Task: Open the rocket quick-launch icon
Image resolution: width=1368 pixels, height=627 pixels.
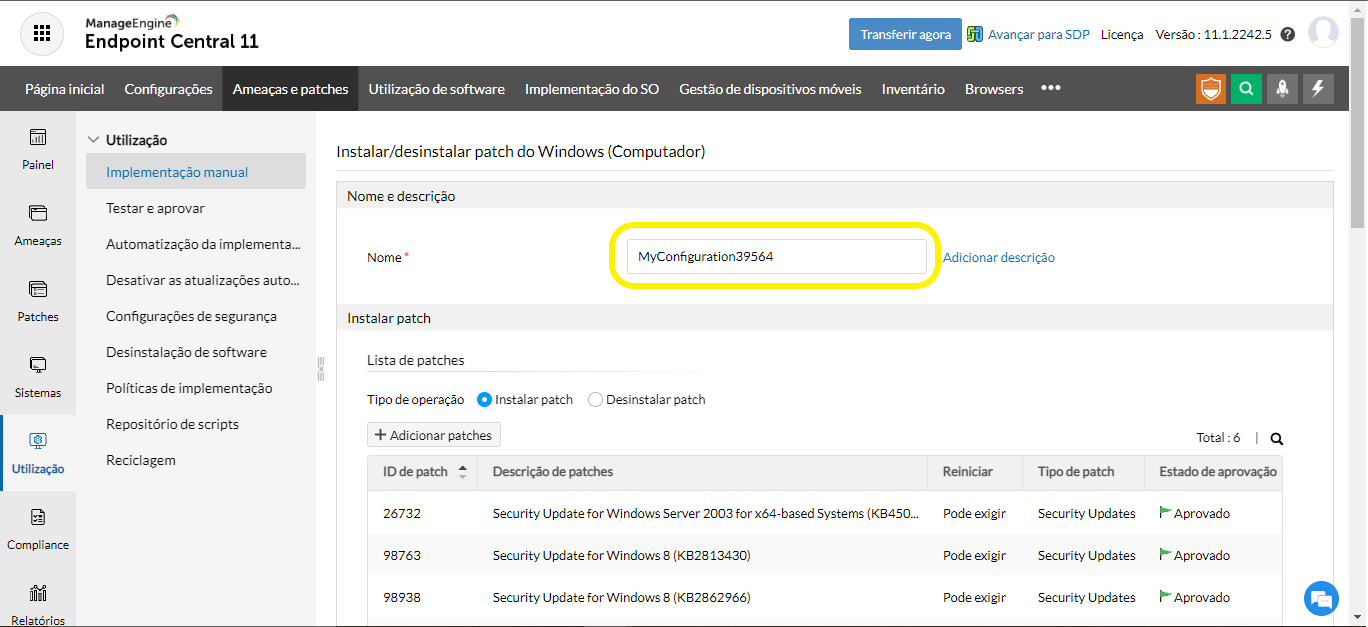Action: [1282, 89]
